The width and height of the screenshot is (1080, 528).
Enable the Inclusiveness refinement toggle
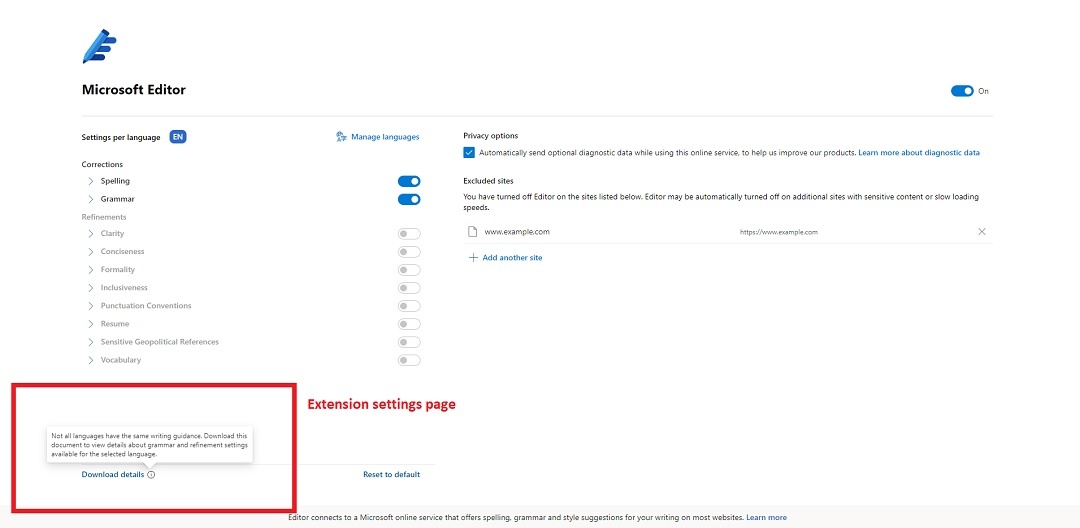point(409,288)
